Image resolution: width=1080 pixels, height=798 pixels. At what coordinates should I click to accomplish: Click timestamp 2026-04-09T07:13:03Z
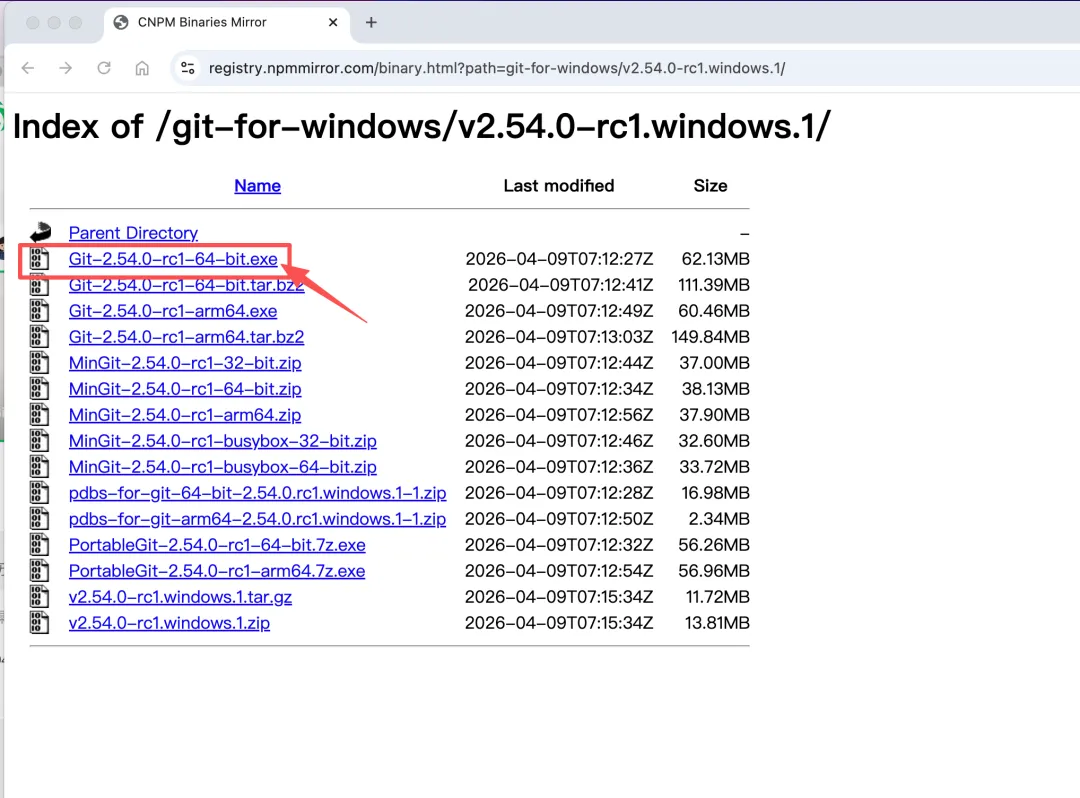[x=559, y=337]
